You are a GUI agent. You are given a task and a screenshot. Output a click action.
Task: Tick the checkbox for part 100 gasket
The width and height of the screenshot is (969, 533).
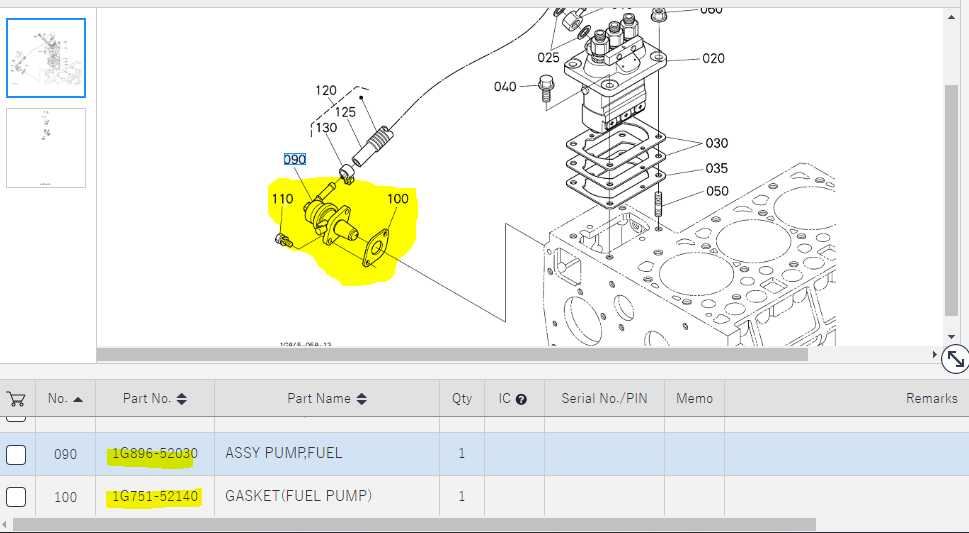[16, 497]
